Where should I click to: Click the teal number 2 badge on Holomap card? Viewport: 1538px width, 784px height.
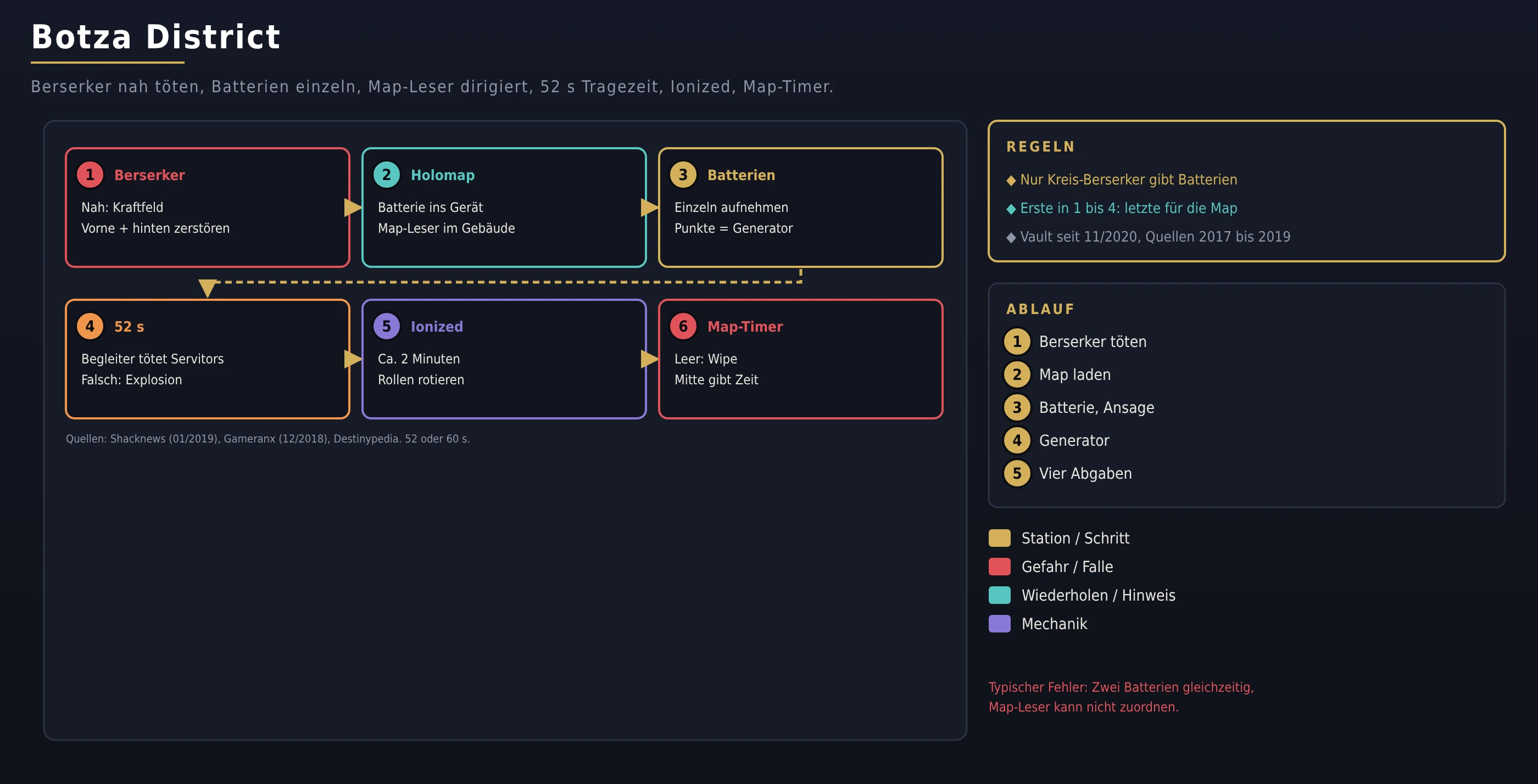point(386,175)
